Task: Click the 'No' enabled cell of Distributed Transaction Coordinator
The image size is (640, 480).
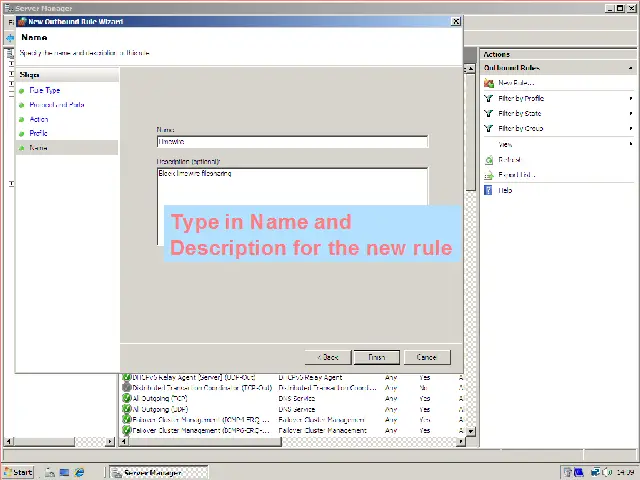Action: coord(424,388)
